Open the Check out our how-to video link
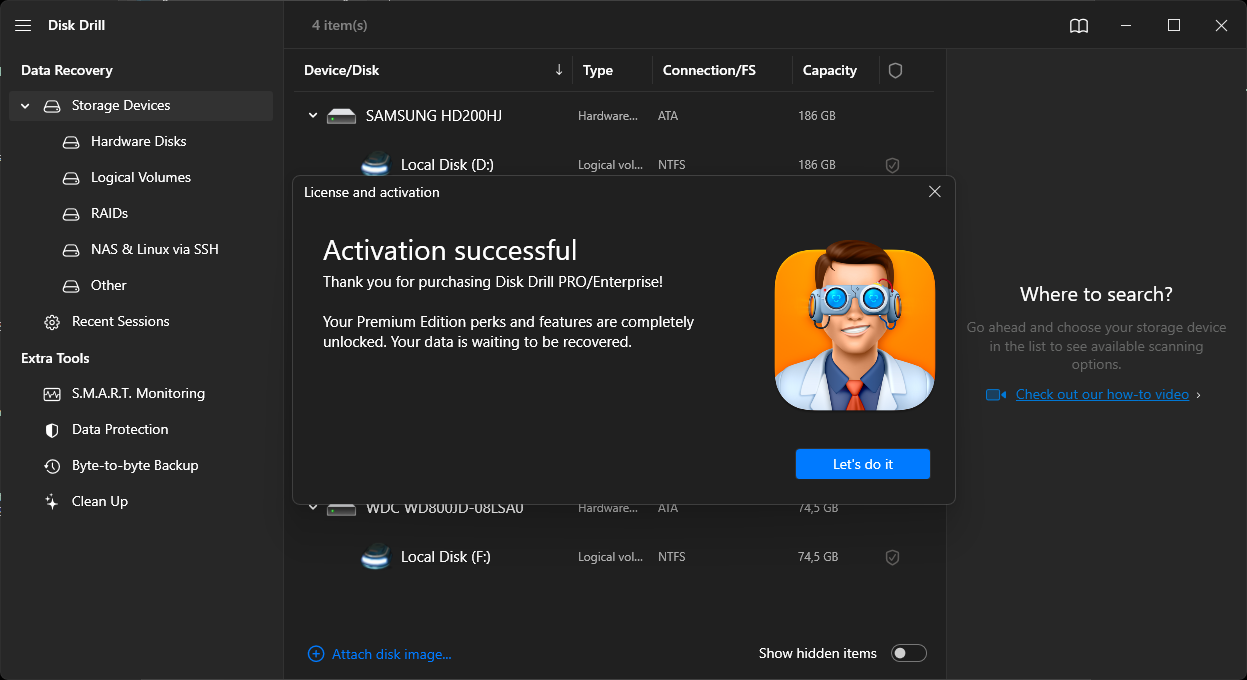The image size is (1247, 680). [1102, 395]
